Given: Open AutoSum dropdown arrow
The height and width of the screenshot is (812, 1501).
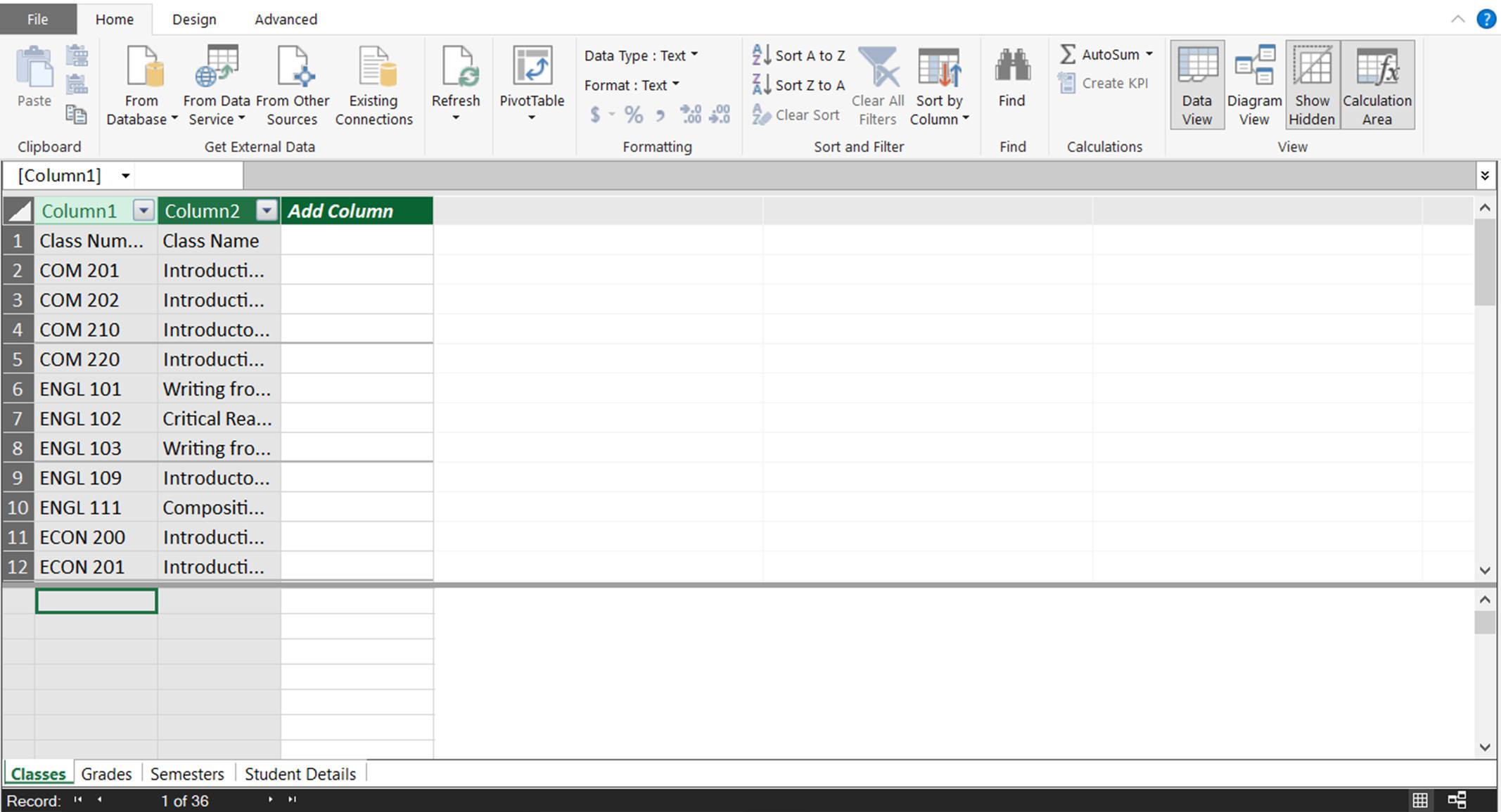Looking at the screenshot, I should pyautogui.click(x=1149, y=54).
